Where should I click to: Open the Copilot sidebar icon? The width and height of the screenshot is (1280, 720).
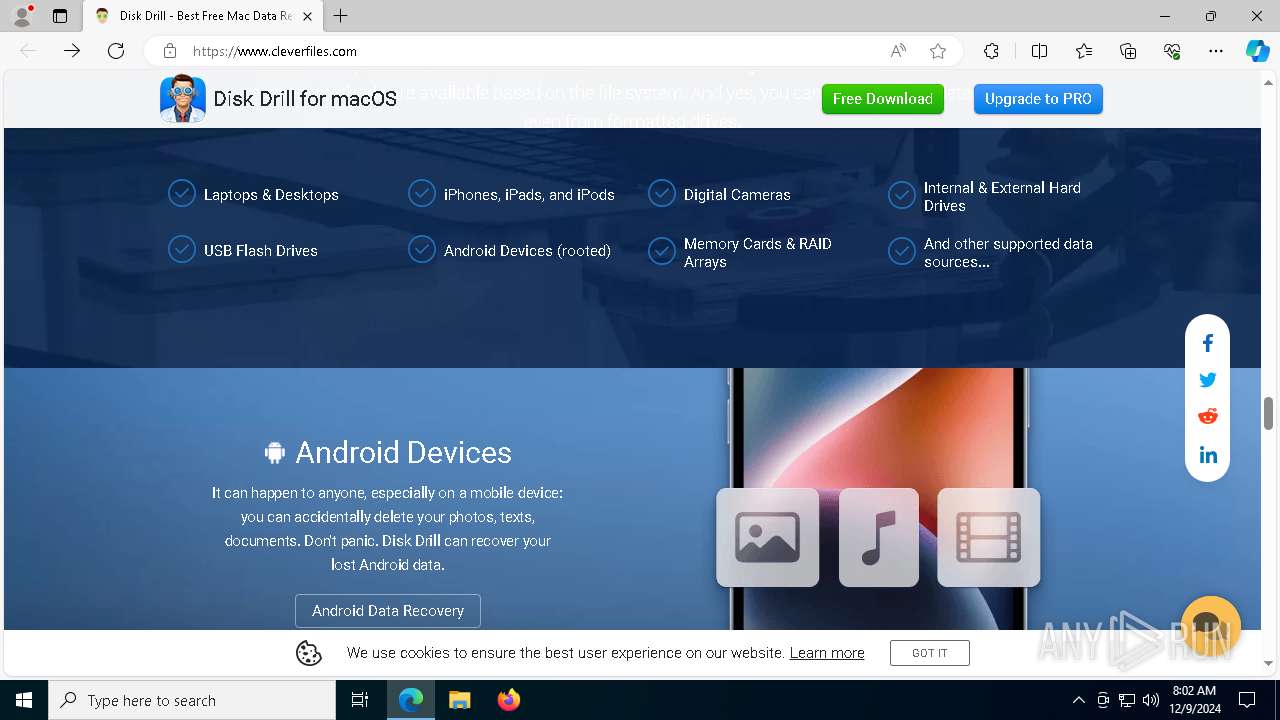(1258, 51)
